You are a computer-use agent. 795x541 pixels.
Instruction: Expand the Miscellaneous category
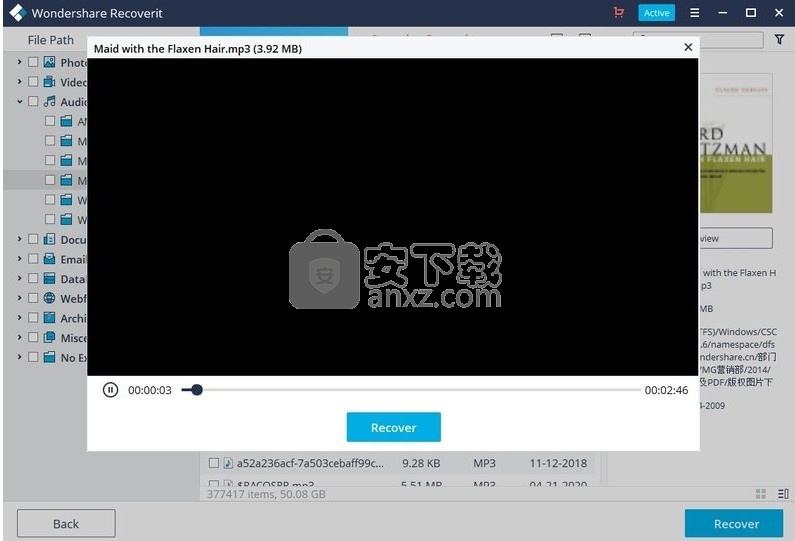tap(19, 337)
